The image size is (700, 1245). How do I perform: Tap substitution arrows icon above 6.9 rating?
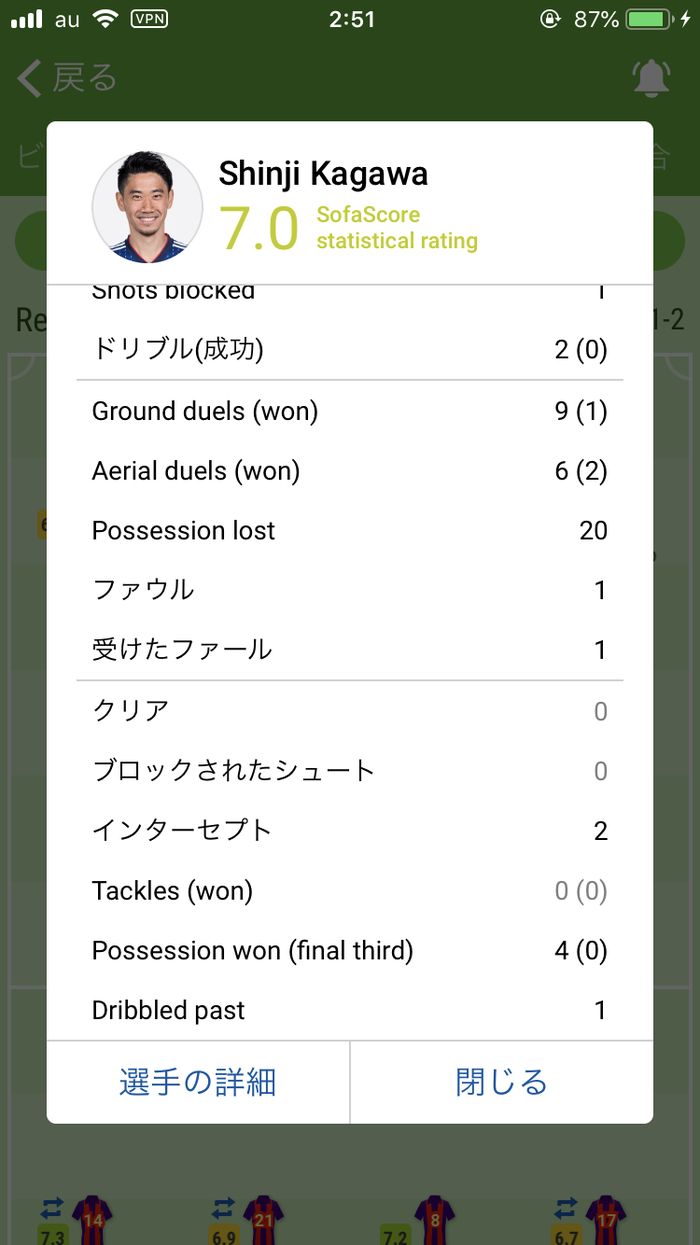[x=223, y=1207]
